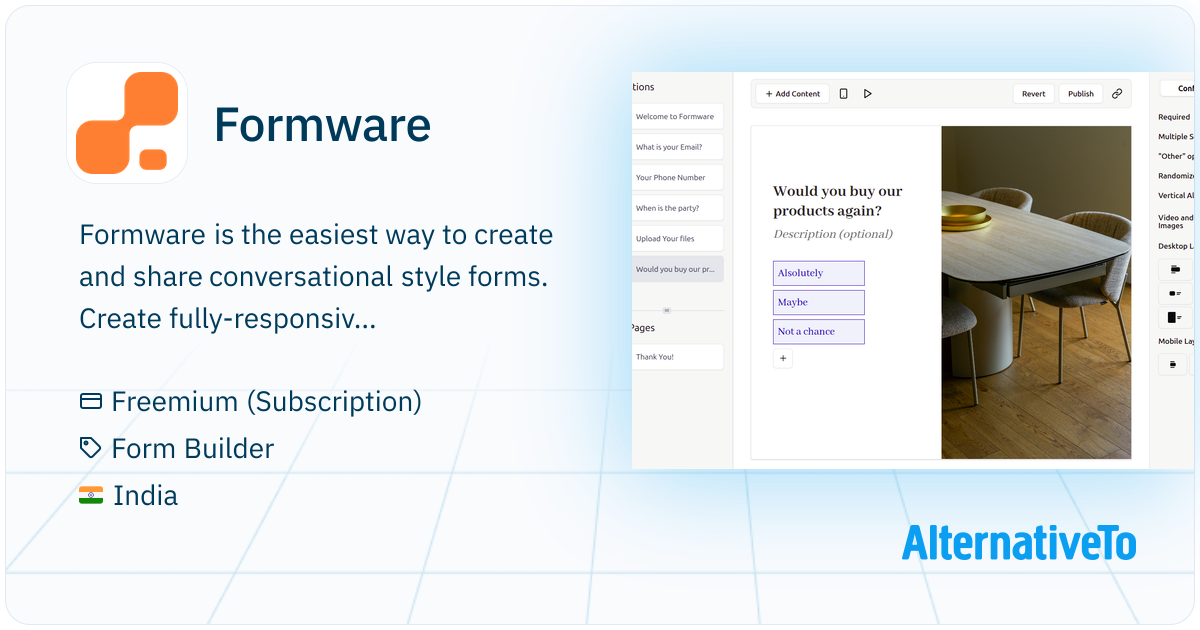Screen dimensions: 1200x630
Task: Select Your Phone Number question
Action: click(x=677, y=178)
